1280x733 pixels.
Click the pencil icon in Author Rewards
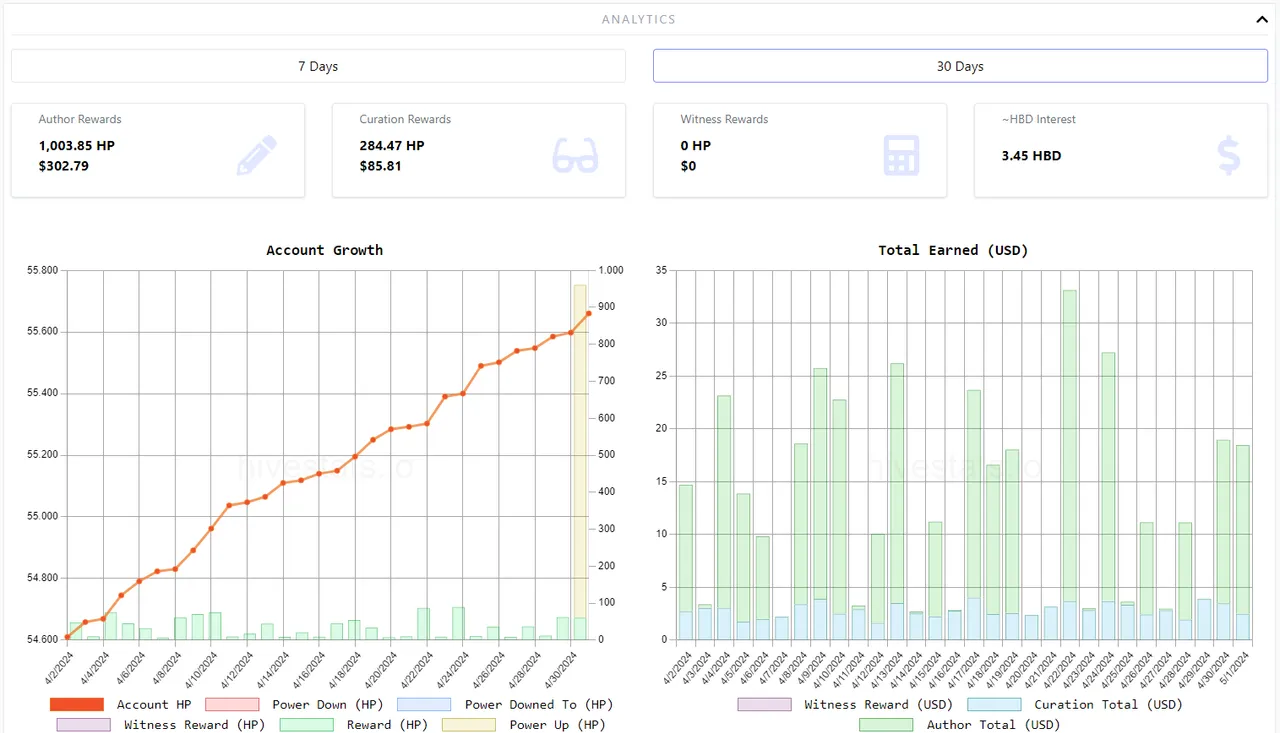256,156
